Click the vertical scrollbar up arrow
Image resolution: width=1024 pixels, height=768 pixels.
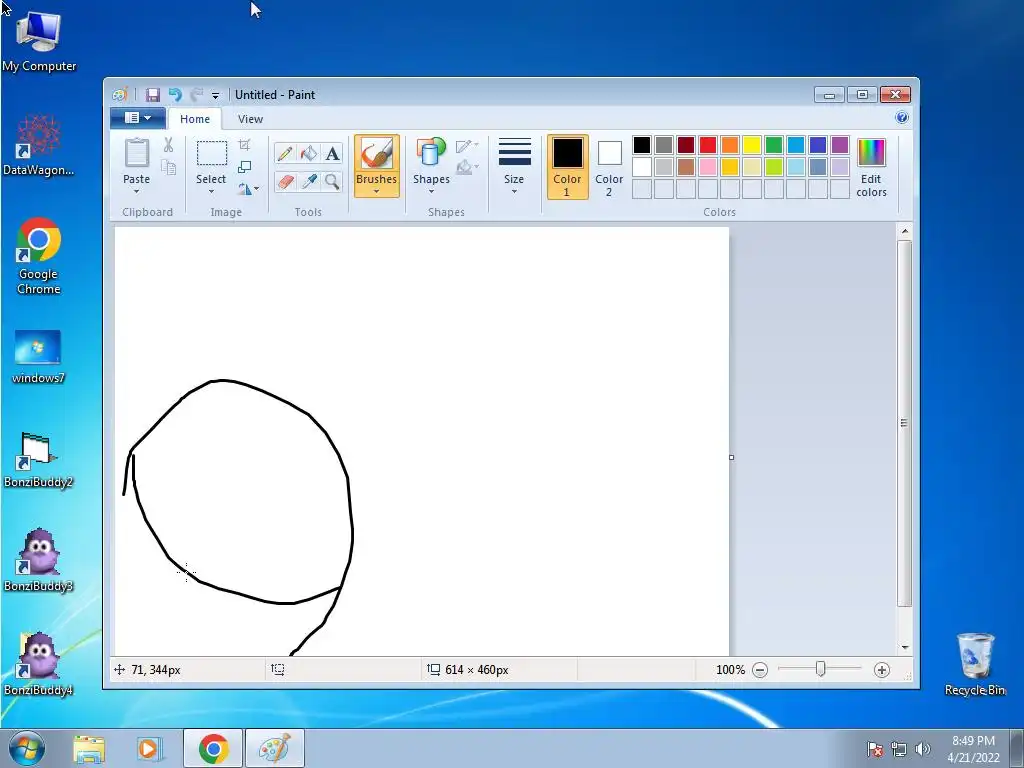click(904, 231)
